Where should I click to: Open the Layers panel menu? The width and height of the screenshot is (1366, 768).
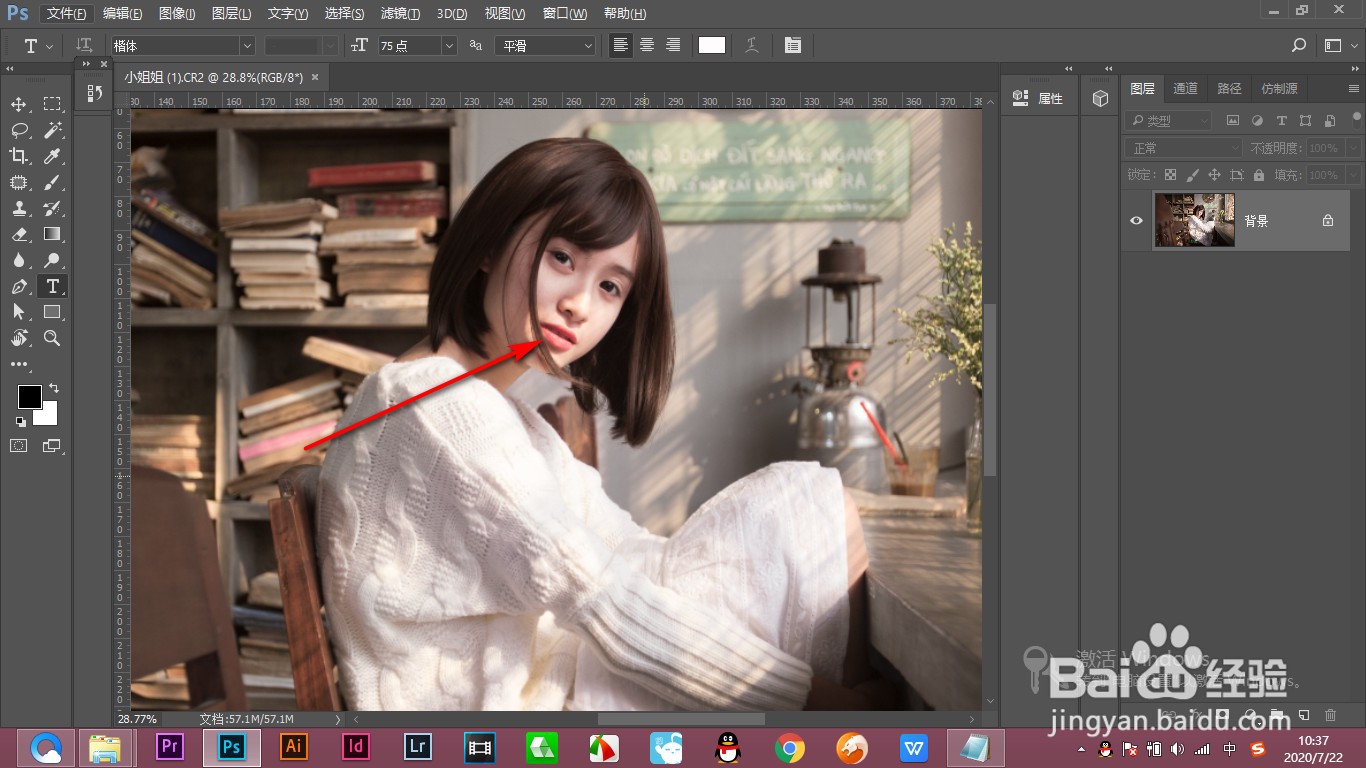1353,89
